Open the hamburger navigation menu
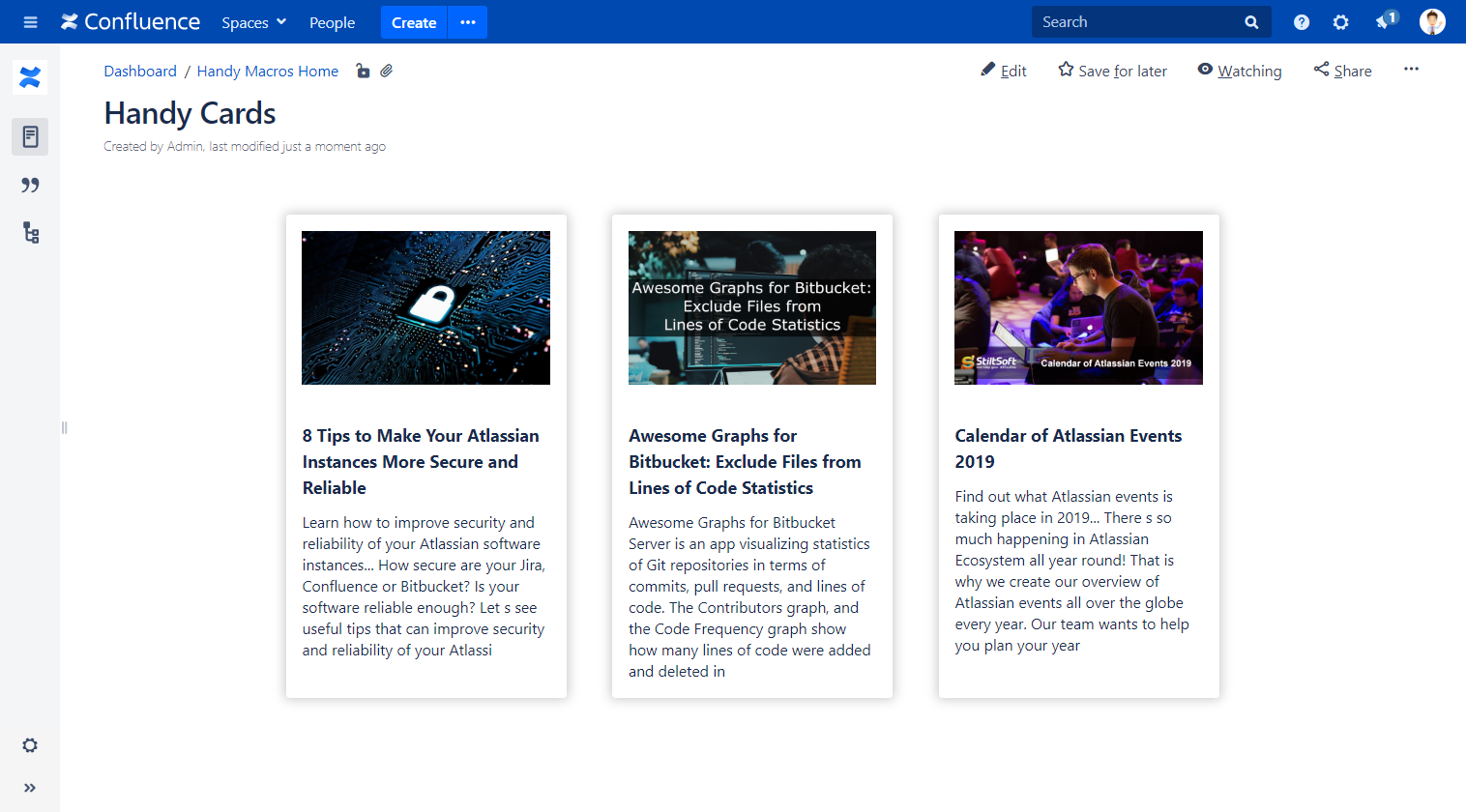This screenshot has height=812, width=1466. pyautogui.click(x=30, y=21)
